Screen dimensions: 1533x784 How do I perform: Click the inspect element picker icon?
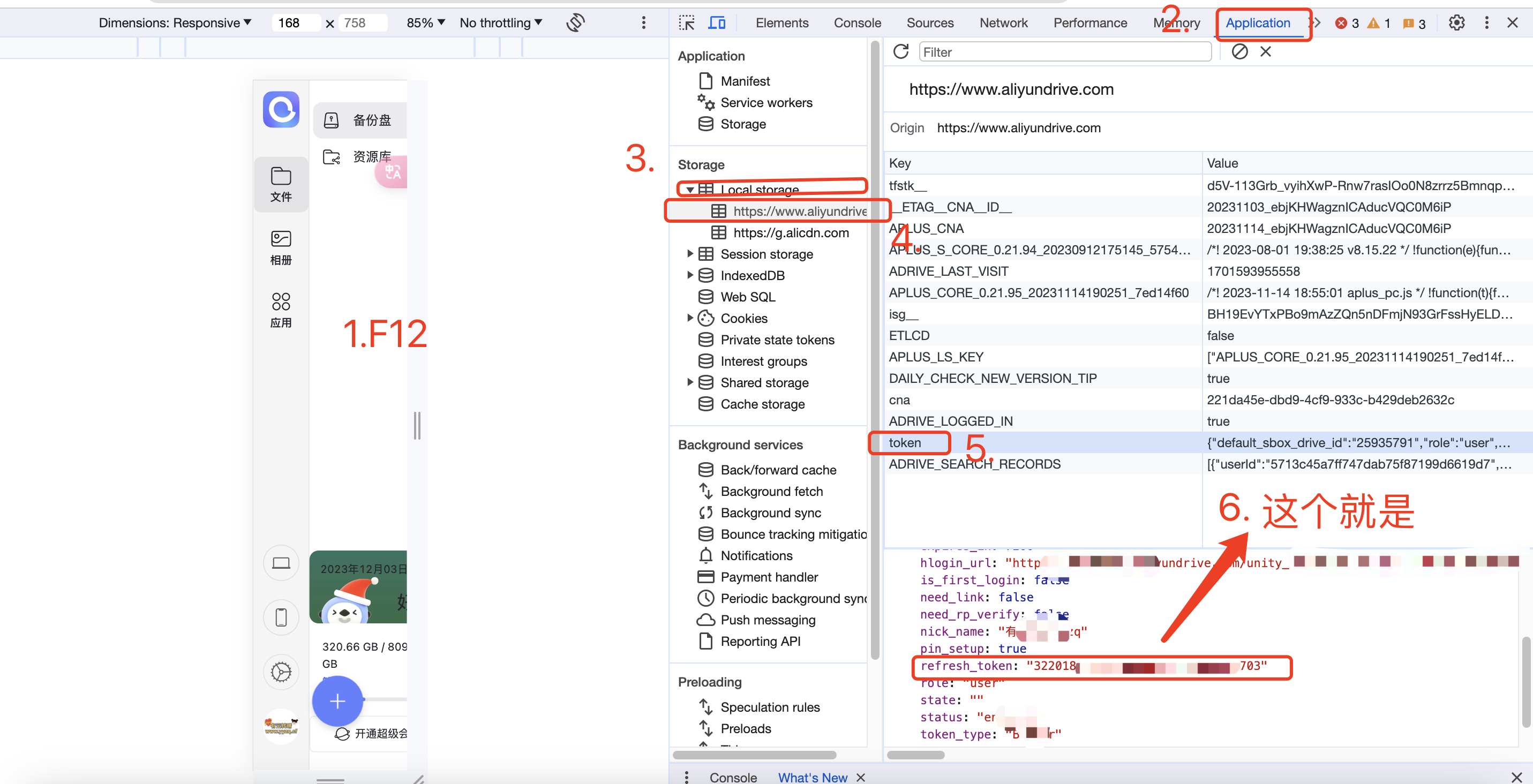pos(687,22)
